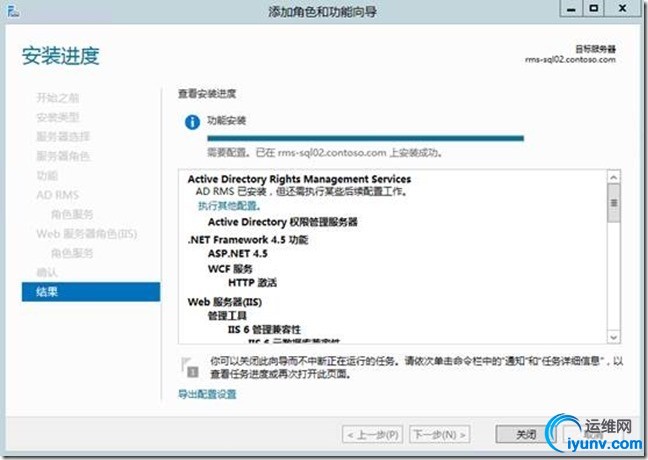This screenshot has height=460, width=648.
Task: Click the WCF 服务 entry
Action: tap(230, 269)
